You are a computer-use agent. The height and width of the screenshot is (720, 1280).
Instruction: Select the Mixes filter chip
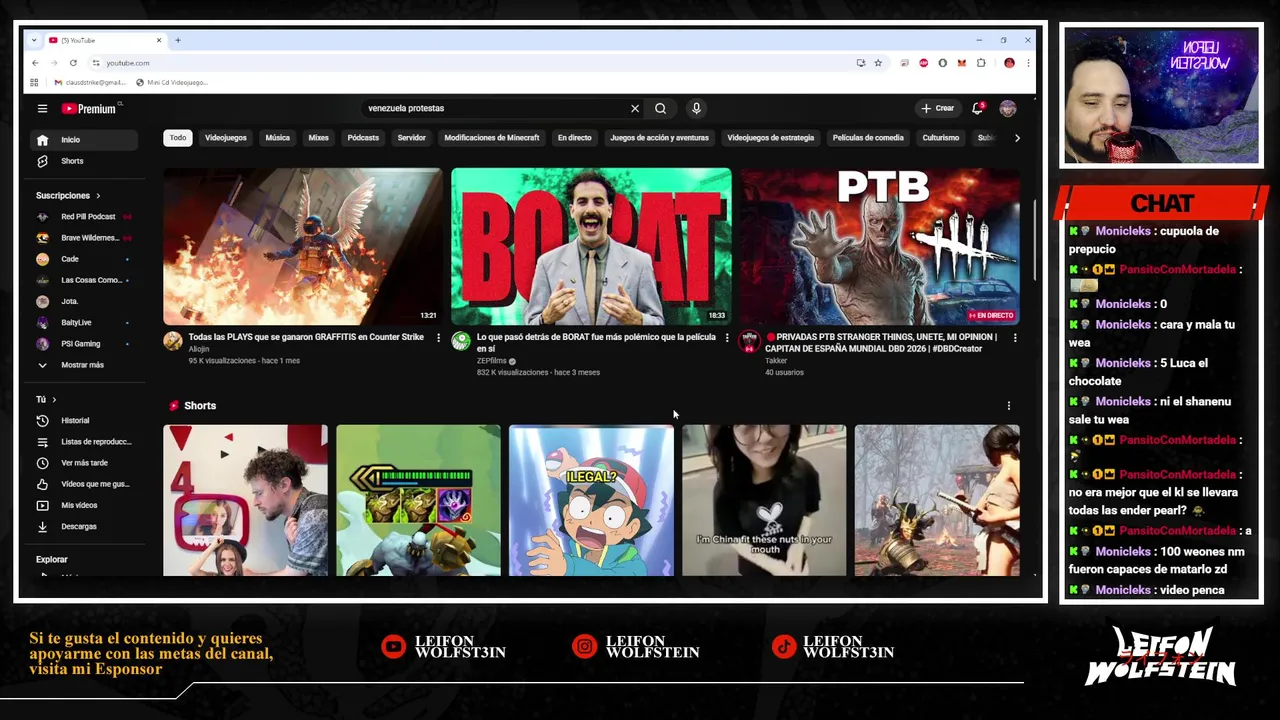point(319,138)
